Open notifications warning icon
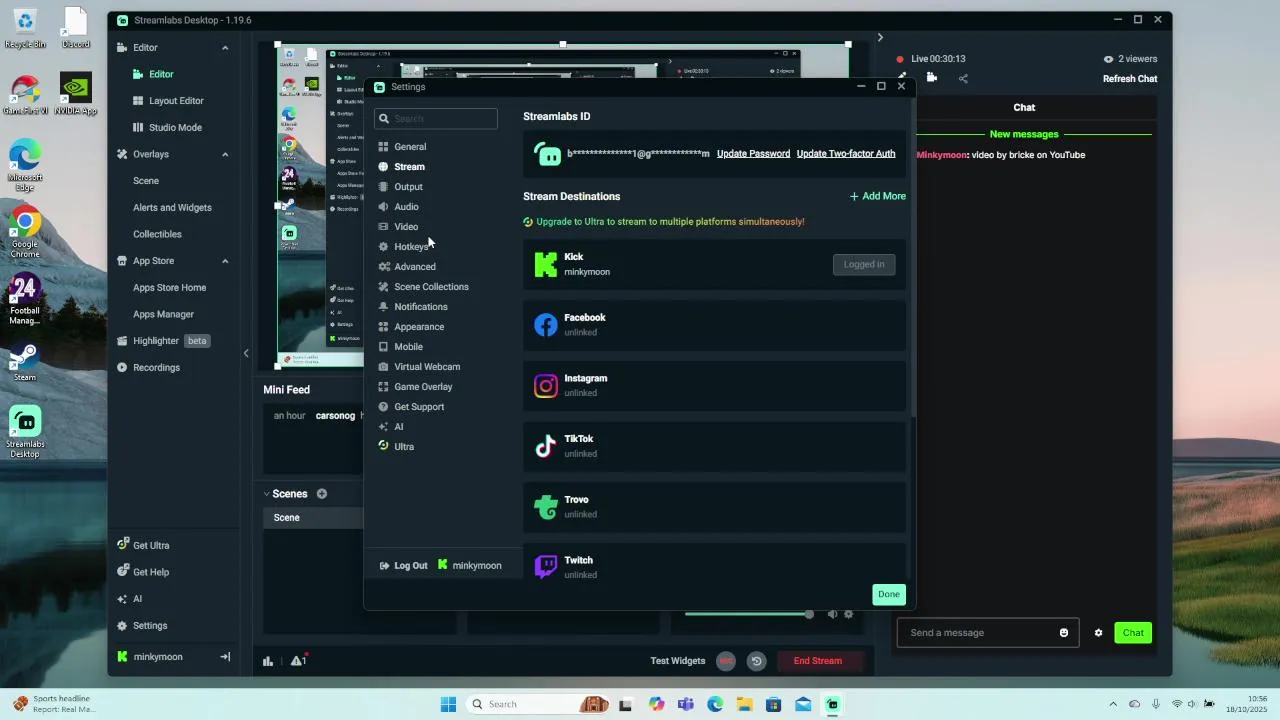Screen dimensions: 1280x720 (x=298, y=661)
